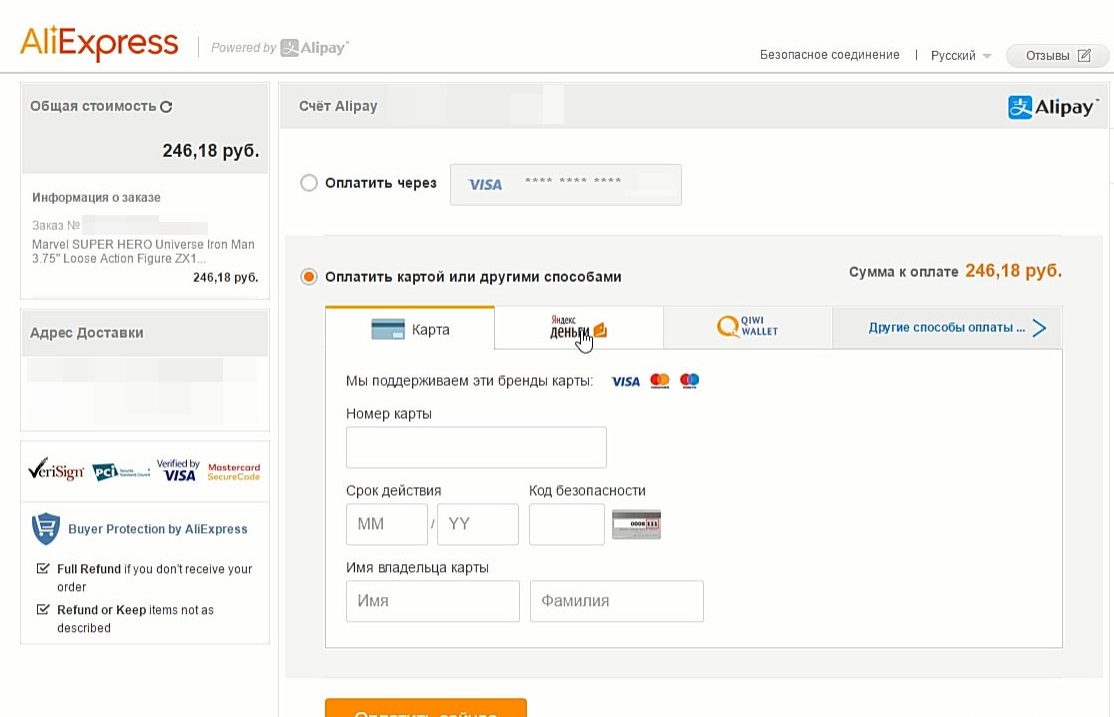Click the credit card icon on the Карта tab
This screenshot has width=1114, height=717.
[x=388, y=330]
